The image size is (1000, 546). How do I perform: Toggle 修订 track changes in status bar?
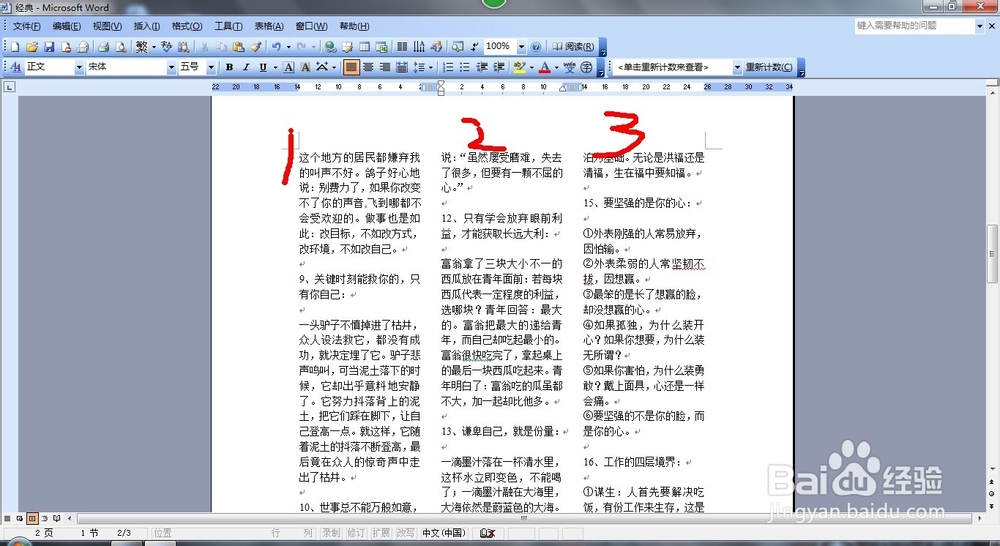click(x=356, y=533)
